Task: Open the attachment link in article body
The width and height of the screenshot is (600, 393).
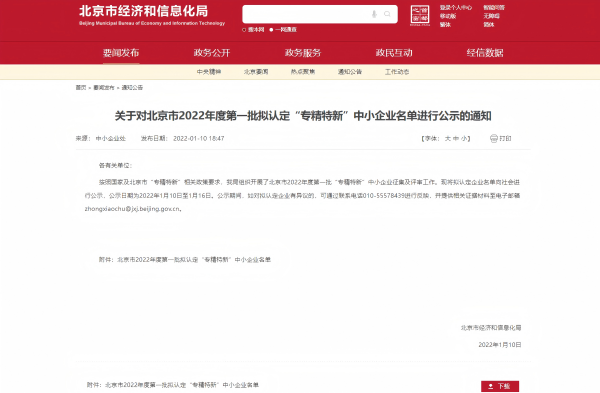Action: (x=194, y=259)
